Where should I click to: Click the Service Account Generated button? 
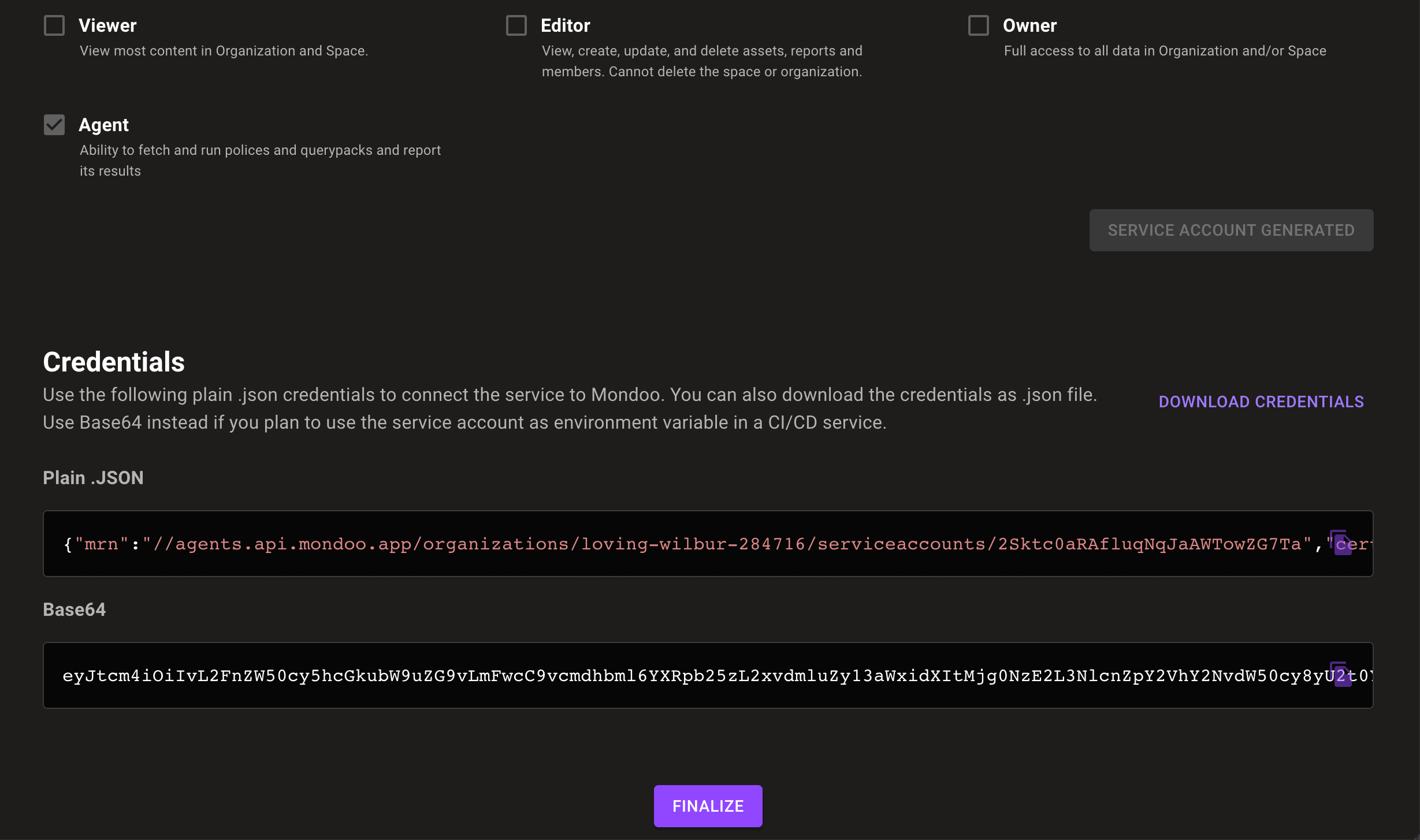[1231, 230]
